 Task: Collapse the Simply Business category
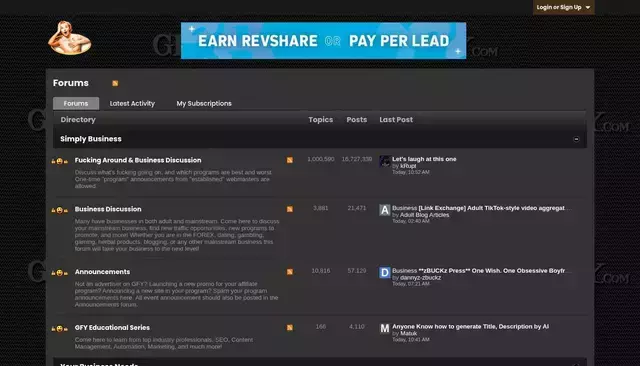pos(576,139)
